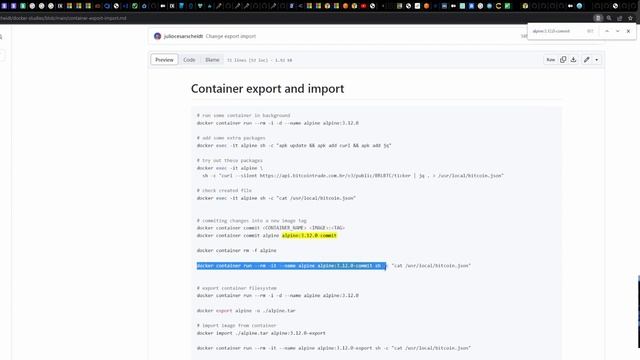The image size is (640, 360).
Task: Open the Blame view tab
Action: (212, 60)
